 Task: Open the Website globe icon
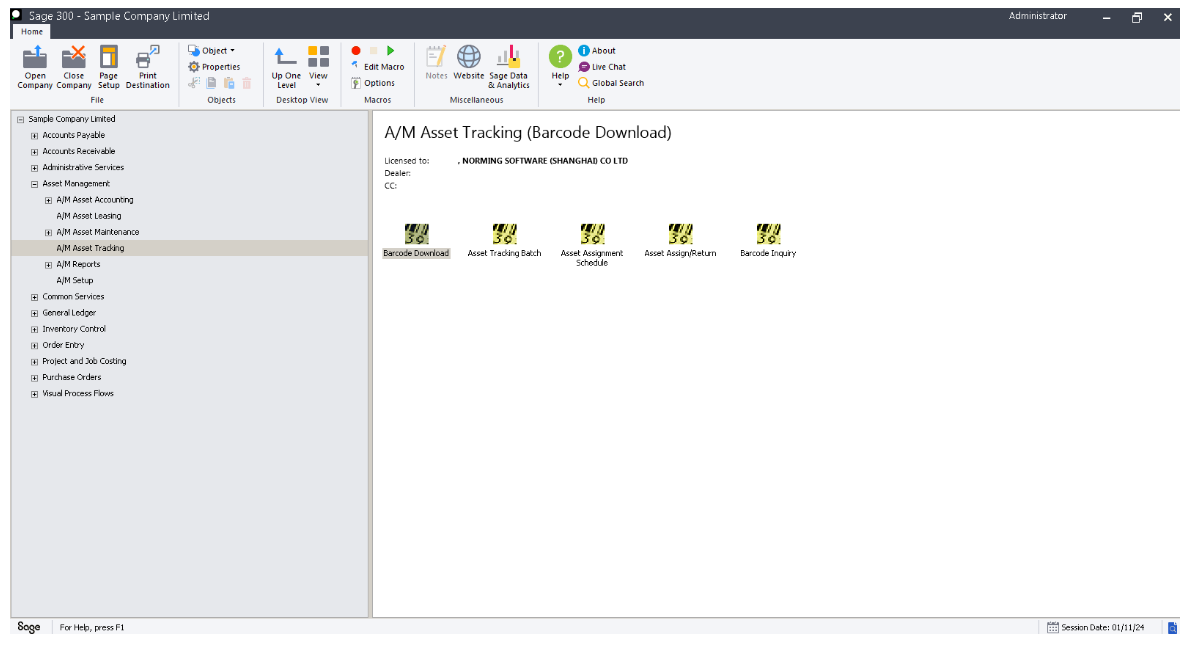click(x=469, y=63)
